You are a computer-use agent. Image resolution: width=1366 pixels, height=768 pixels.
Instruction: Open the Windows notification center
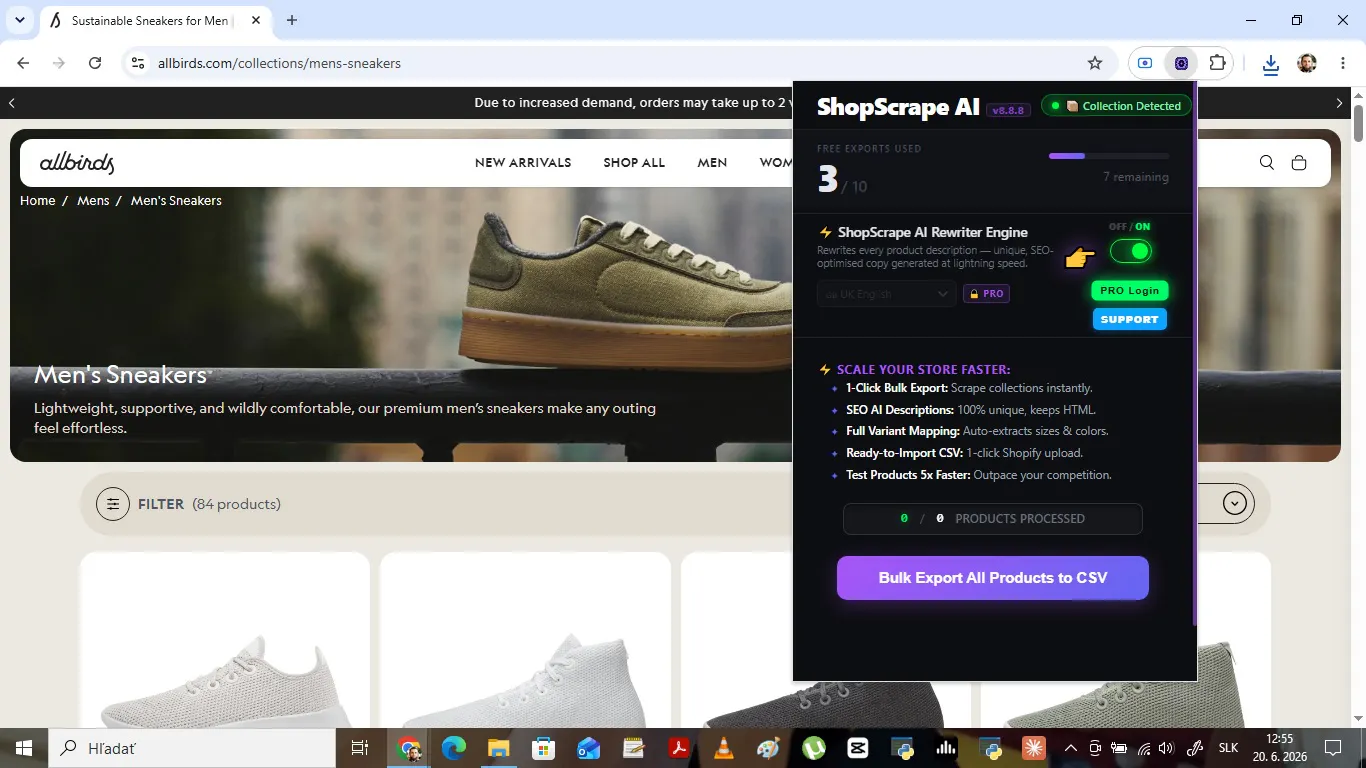coord(1333,748)
